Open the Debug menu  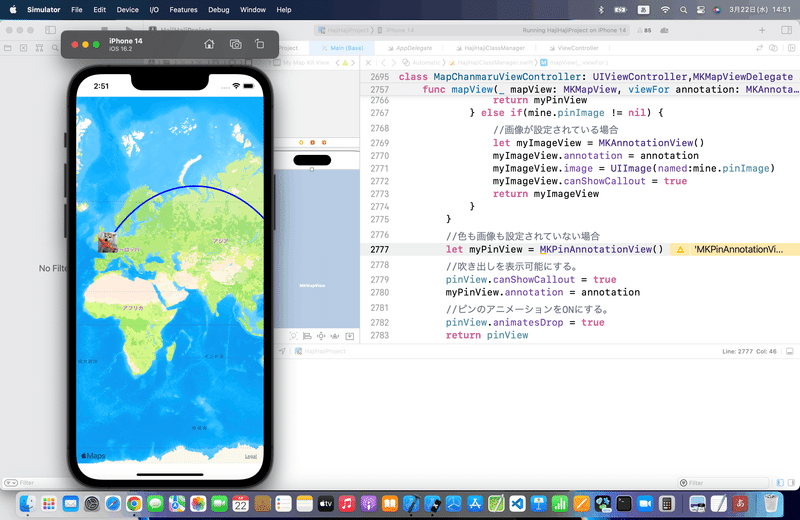218,10
